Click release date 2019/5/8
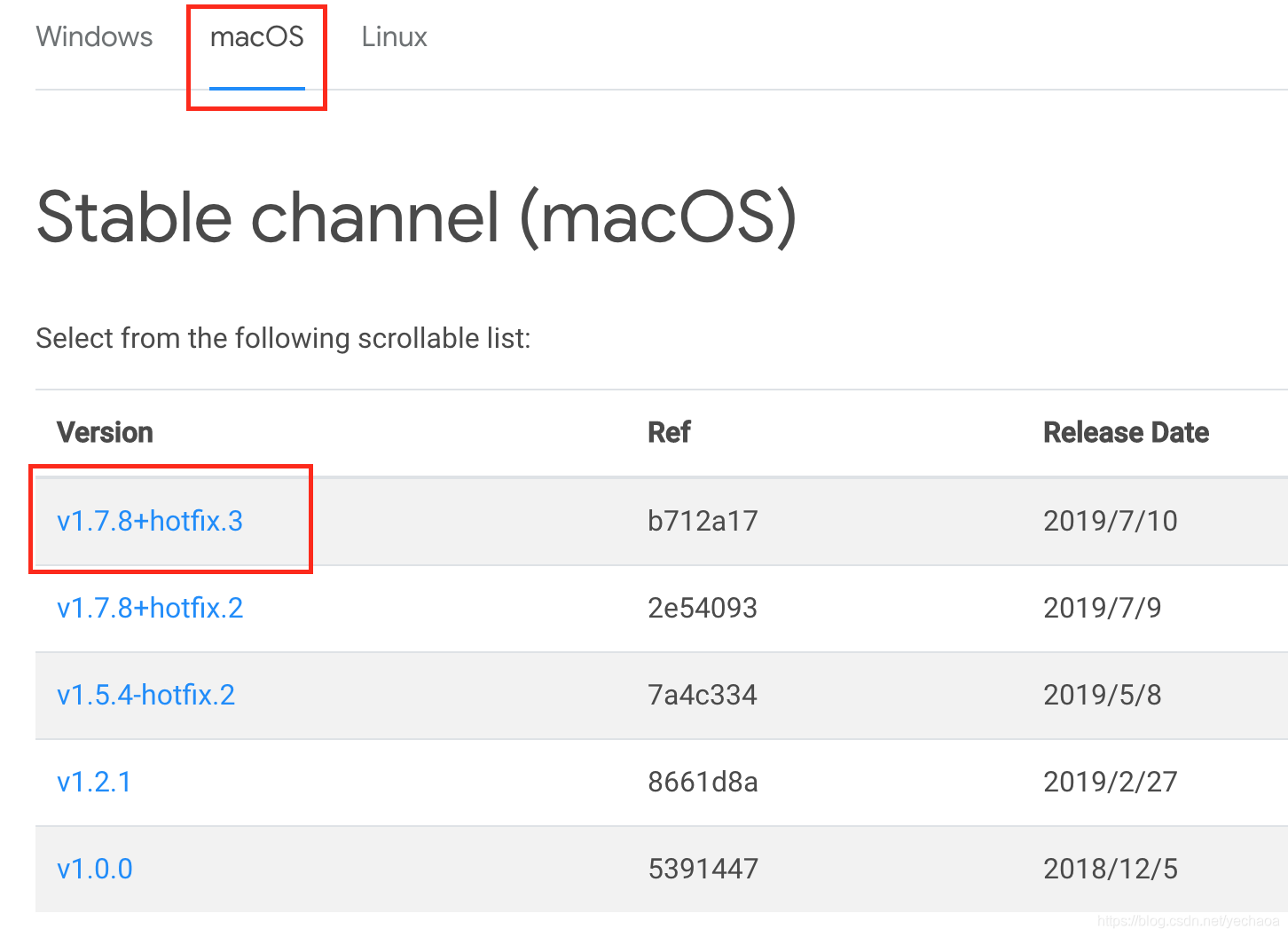Image resolution: width=1288 pixels, height=937 pixels. (x=1103, y=695)
